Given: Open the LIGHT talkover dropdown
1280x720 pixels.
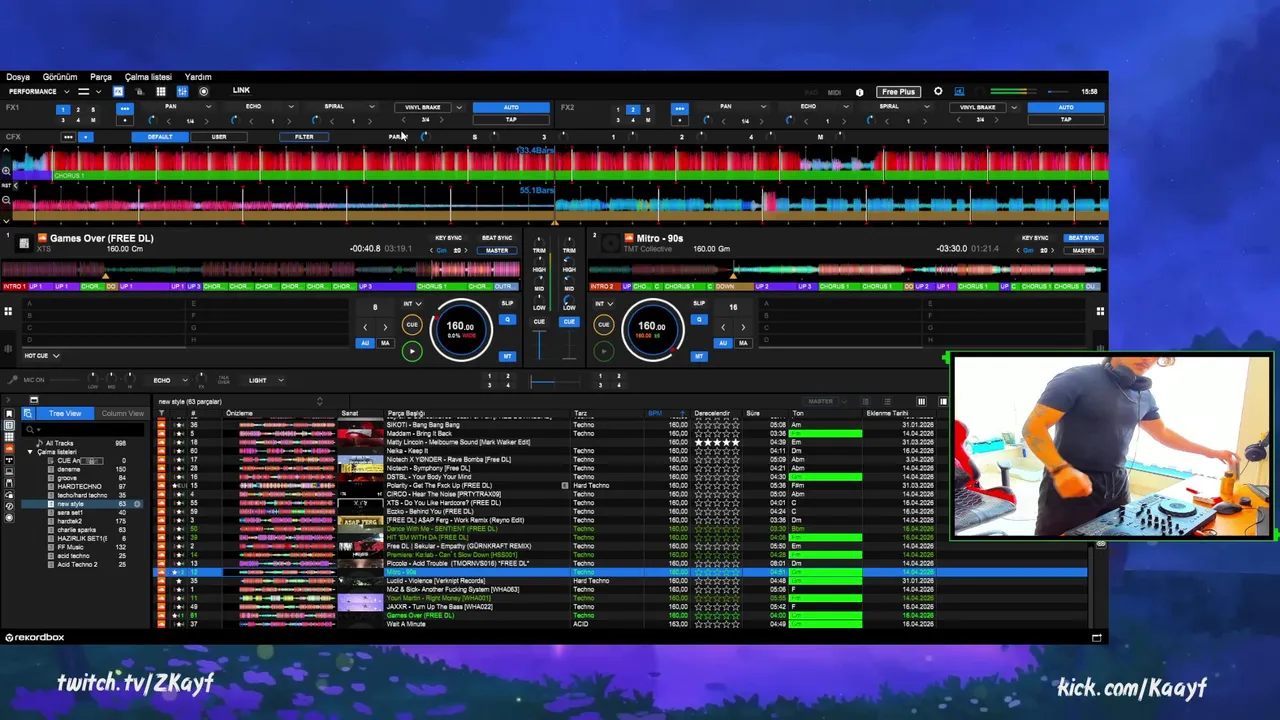Looking at the screenshot, I should pyautogui.click(x=265, y=380).
